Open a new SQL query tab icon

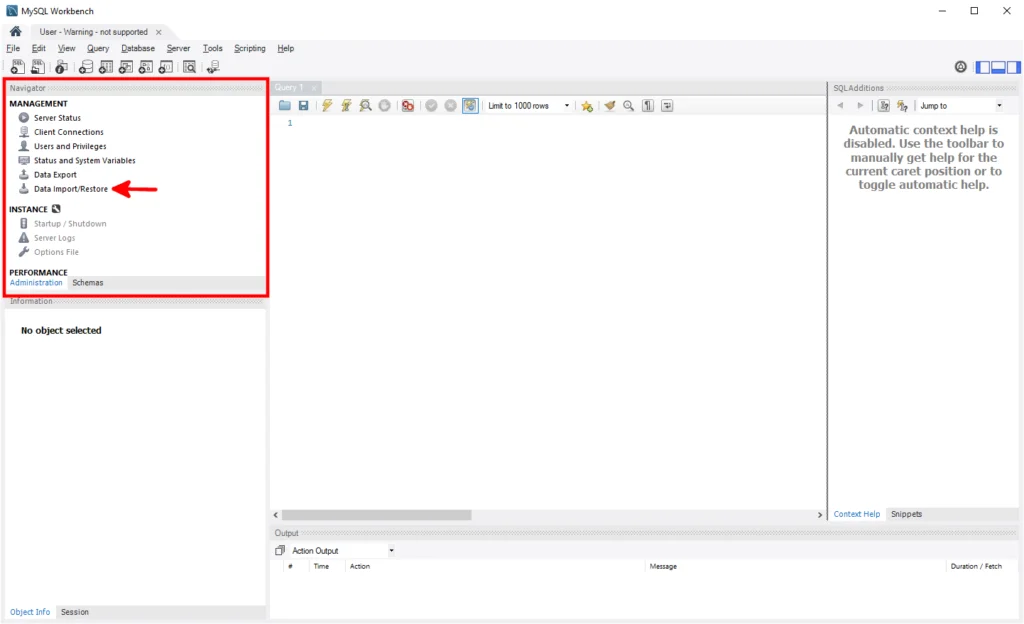pyautogui.click(x=17, y=66)
